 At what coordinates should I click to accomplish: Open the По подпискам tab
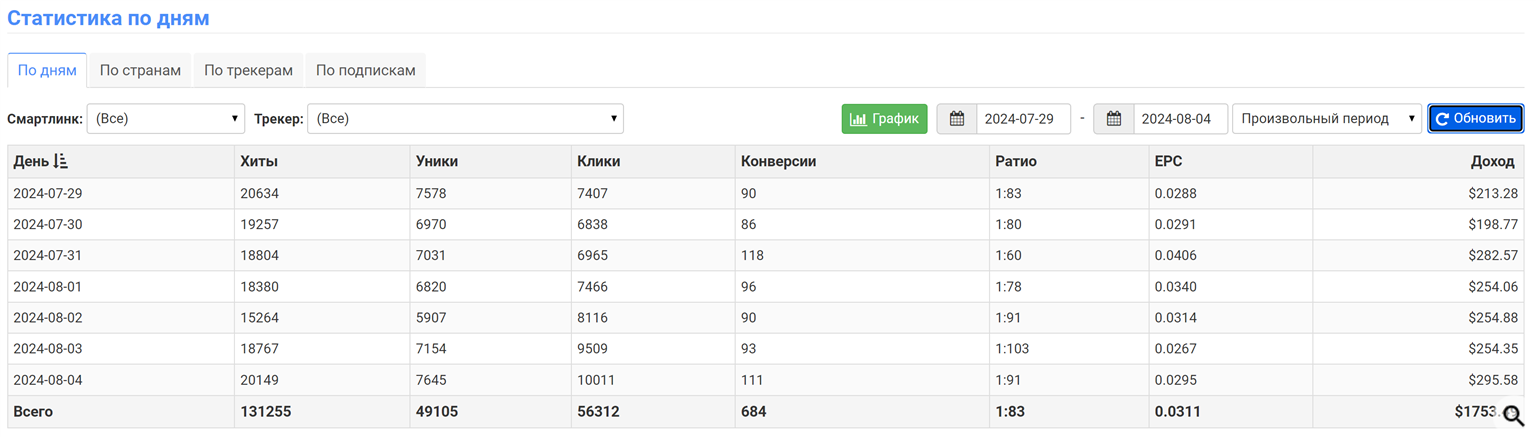pyautogui.click(x=365, y=71)
